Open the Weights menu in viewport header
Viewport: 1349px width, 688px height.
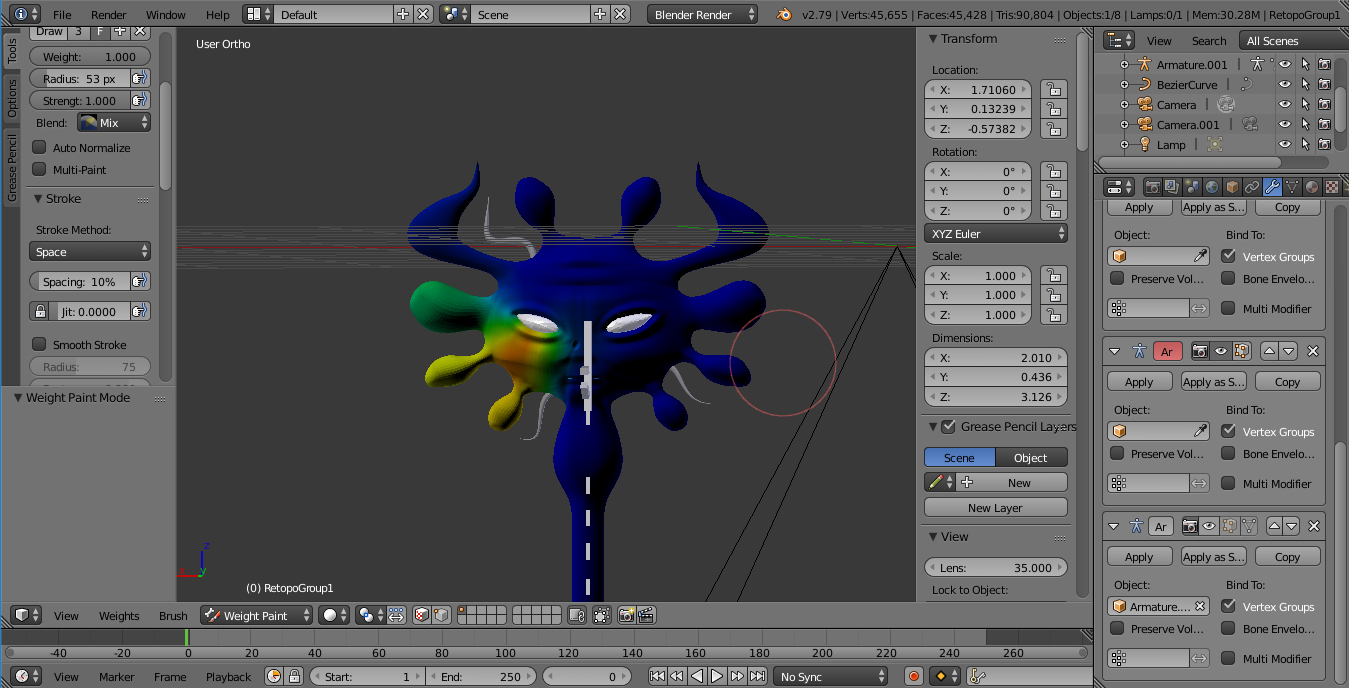pyautogui.click(x=119, y=616)
